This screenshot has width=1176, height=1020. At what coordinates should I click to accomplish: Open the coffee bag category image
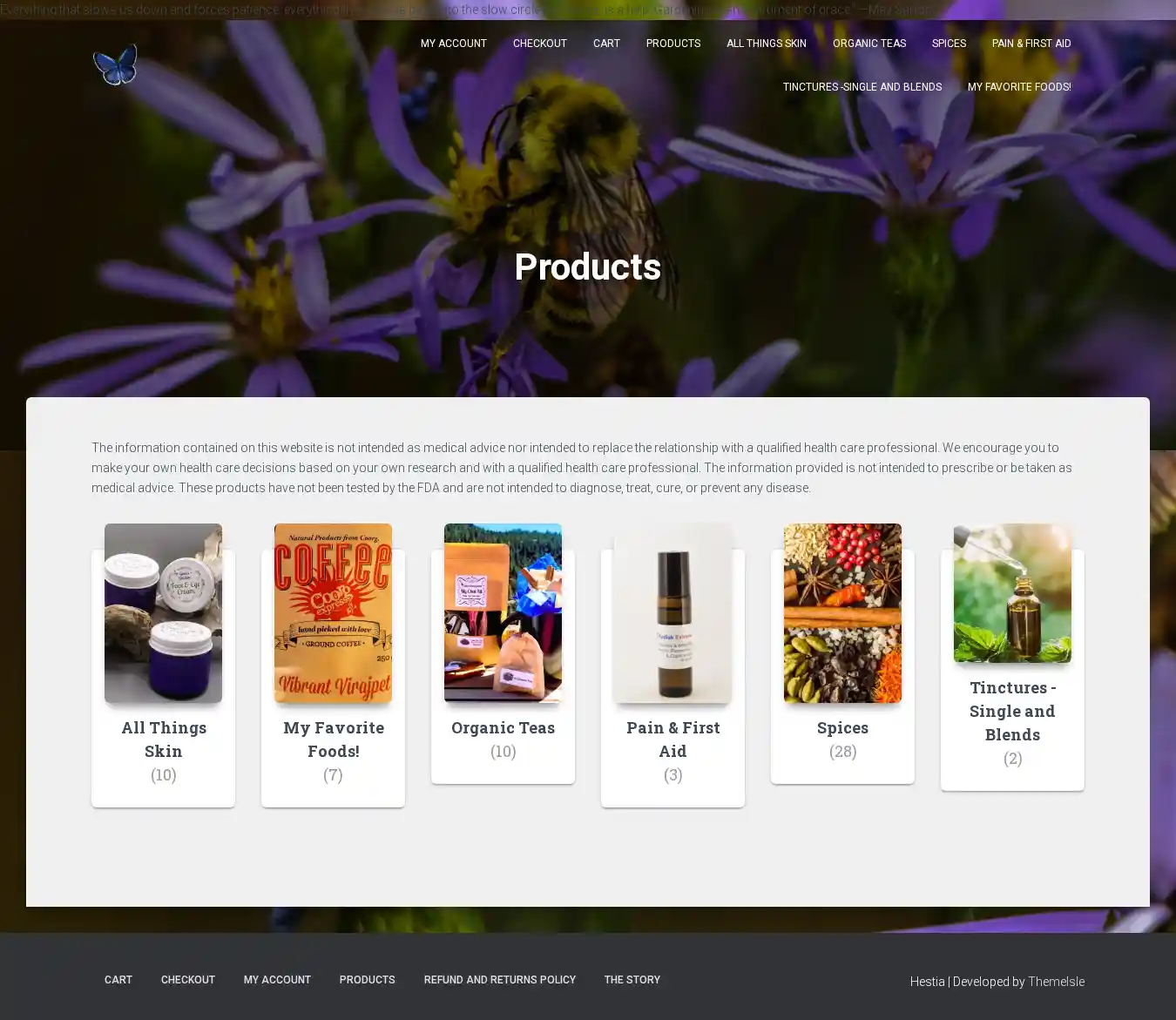pyautogui.click(x=333, y=612)
